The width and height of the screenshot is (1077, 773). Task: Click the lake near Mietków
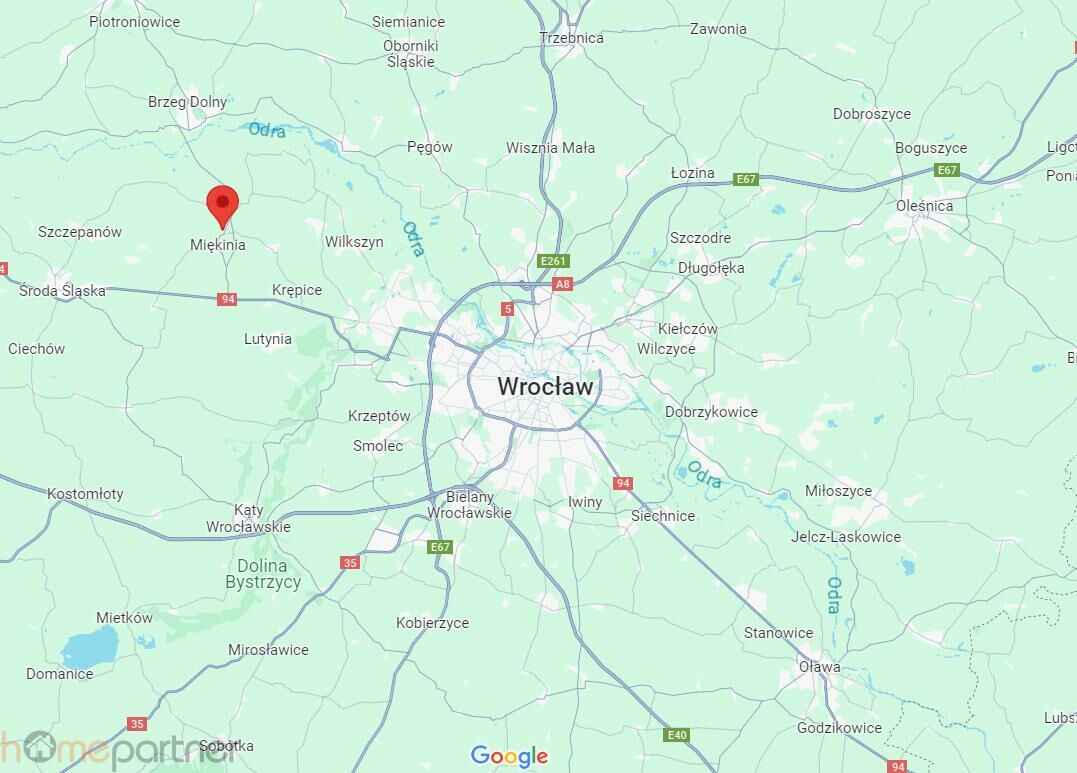[90, 647]
